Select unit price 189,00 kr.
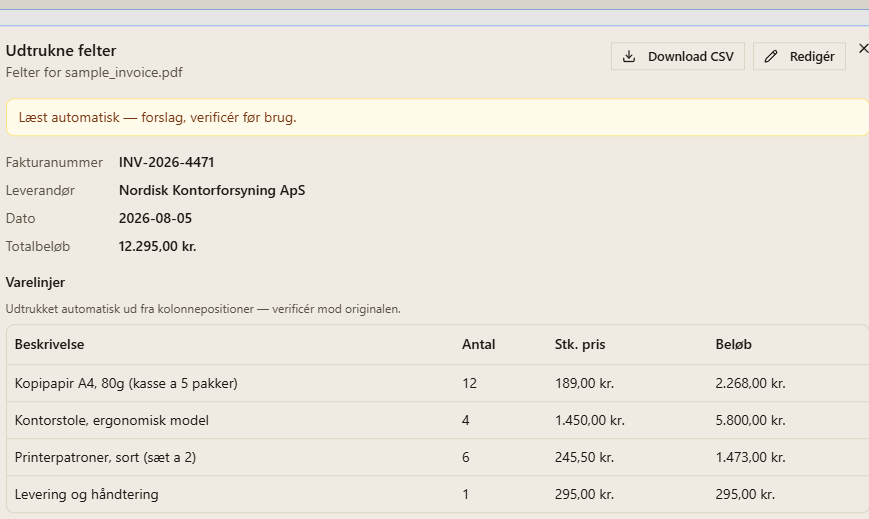The height and width of the screenshot is (519, 869). [x=584, y=383]
